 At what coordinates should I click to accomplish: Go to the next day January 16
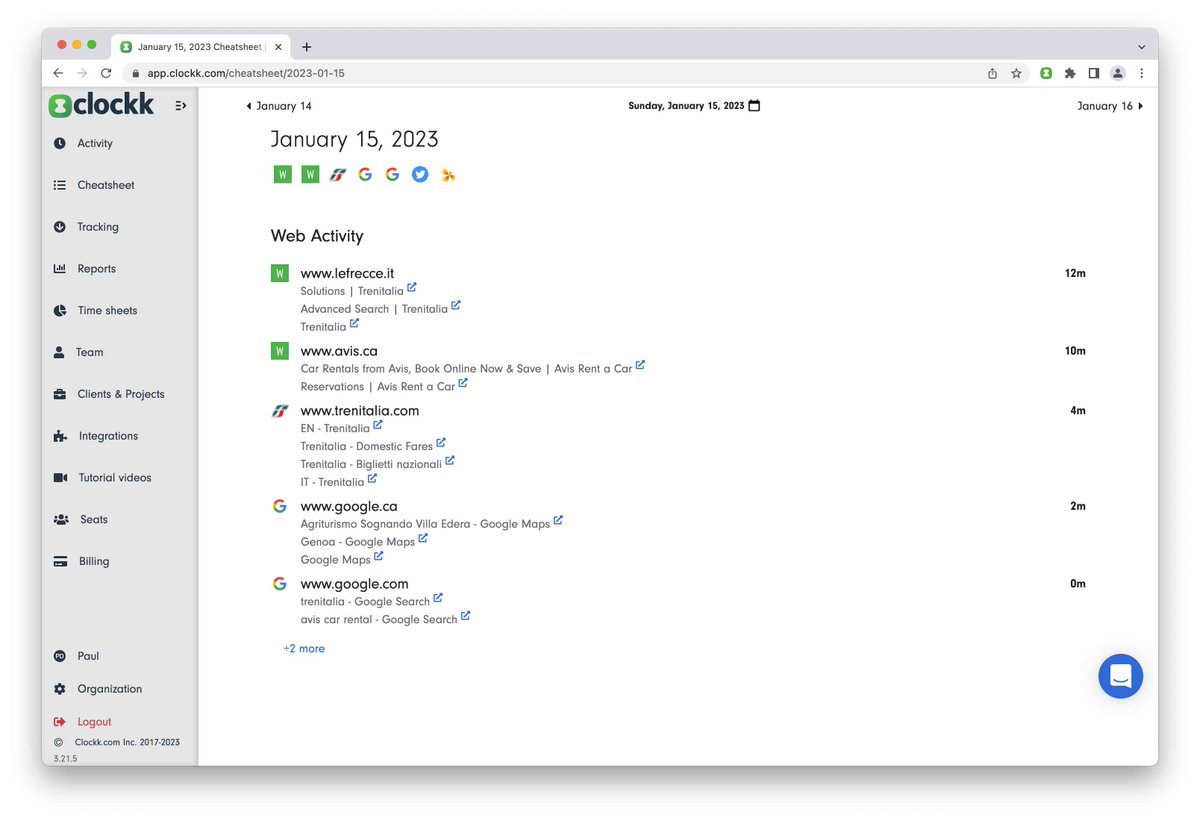click(1110, 106)
